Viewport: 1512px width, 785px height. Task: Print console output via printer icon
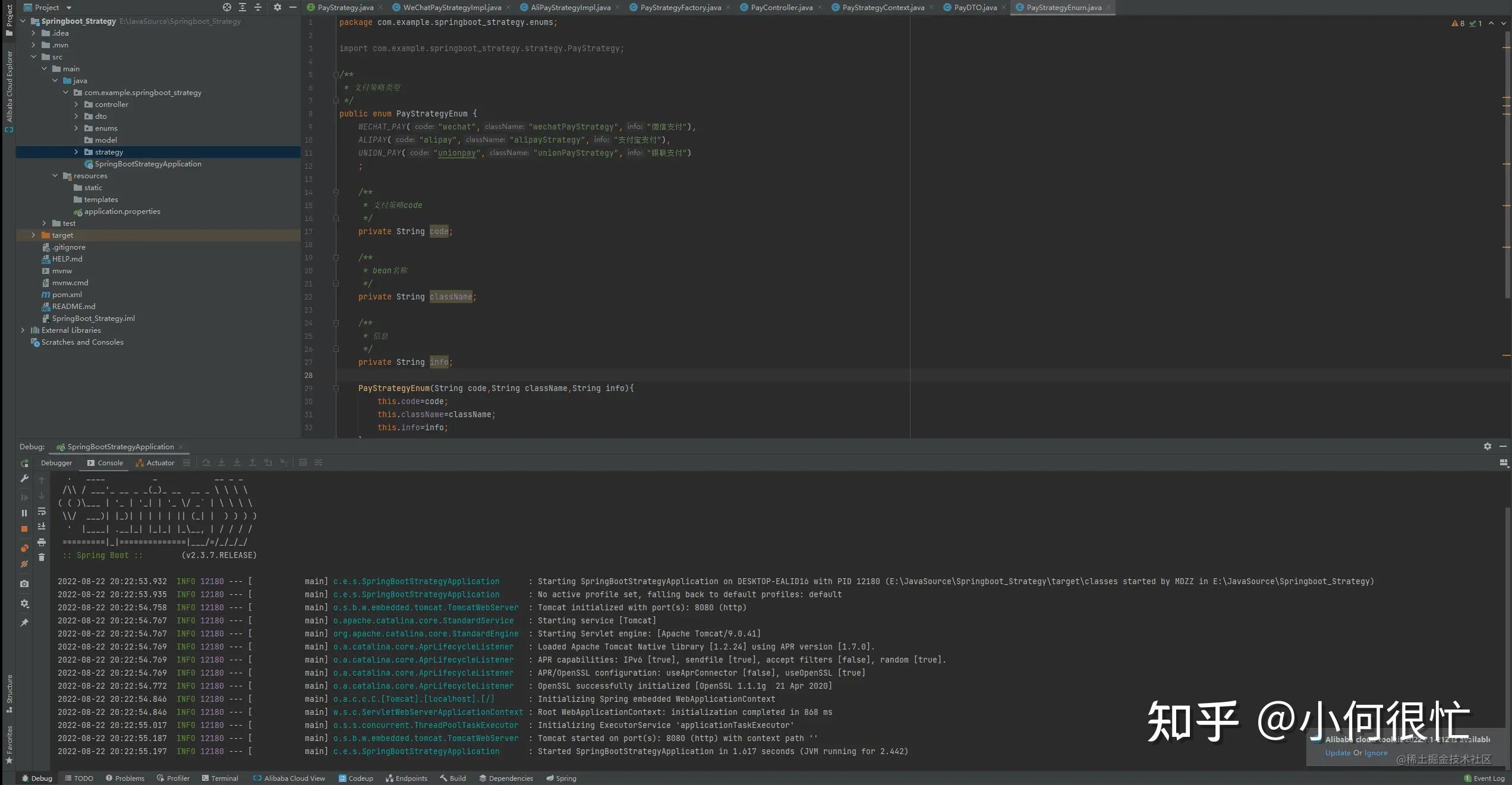click(x=42, y=542)
